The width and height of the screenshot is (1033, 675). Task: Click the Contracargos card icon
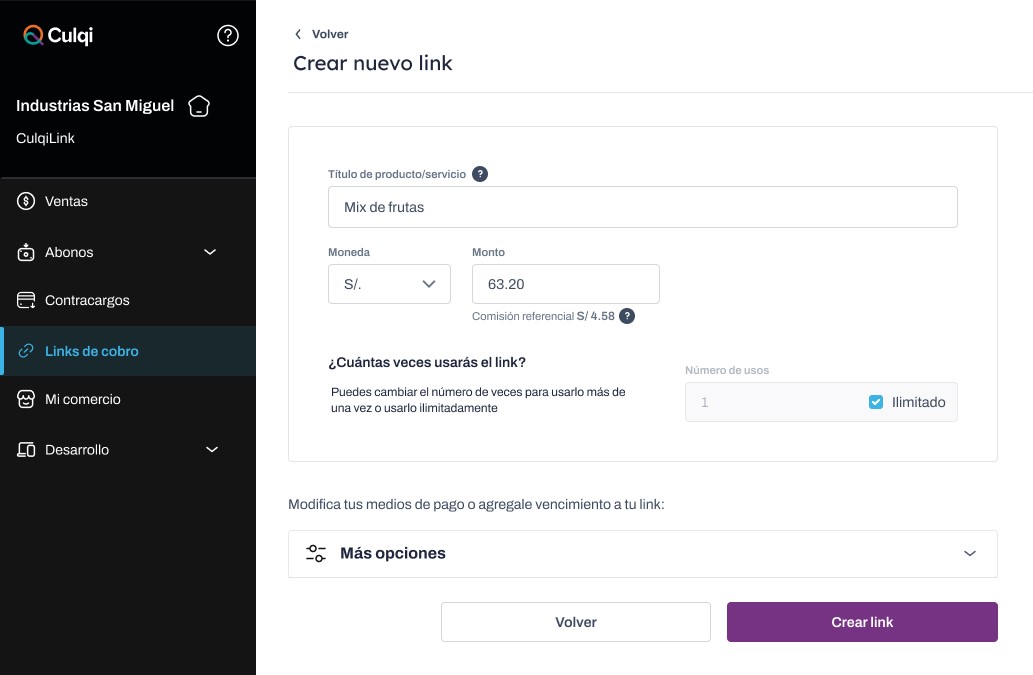tap(27, 300)
